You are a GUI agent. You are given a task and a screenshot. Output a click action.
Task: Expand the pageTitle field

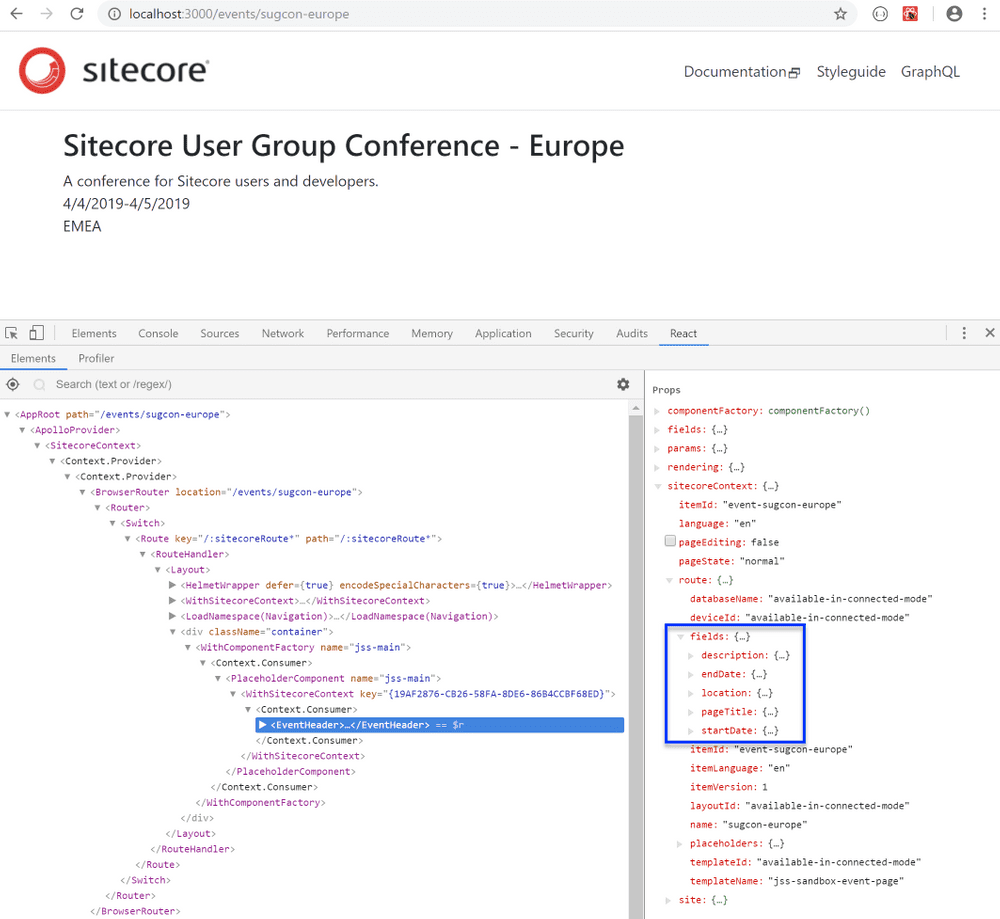coord(691,712)
